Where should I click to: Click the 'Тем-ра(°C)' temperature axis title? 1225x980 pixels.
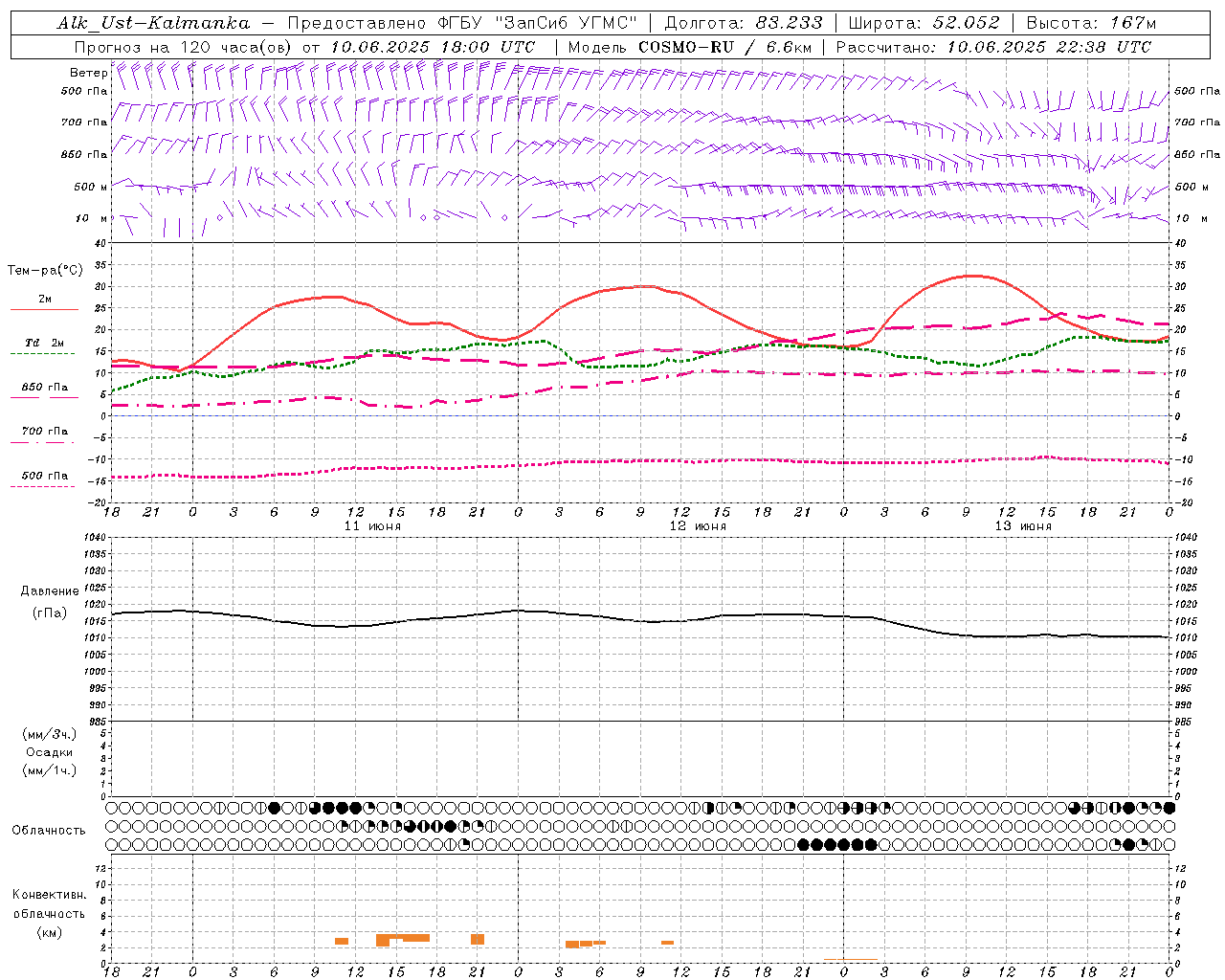pos(45,271)
